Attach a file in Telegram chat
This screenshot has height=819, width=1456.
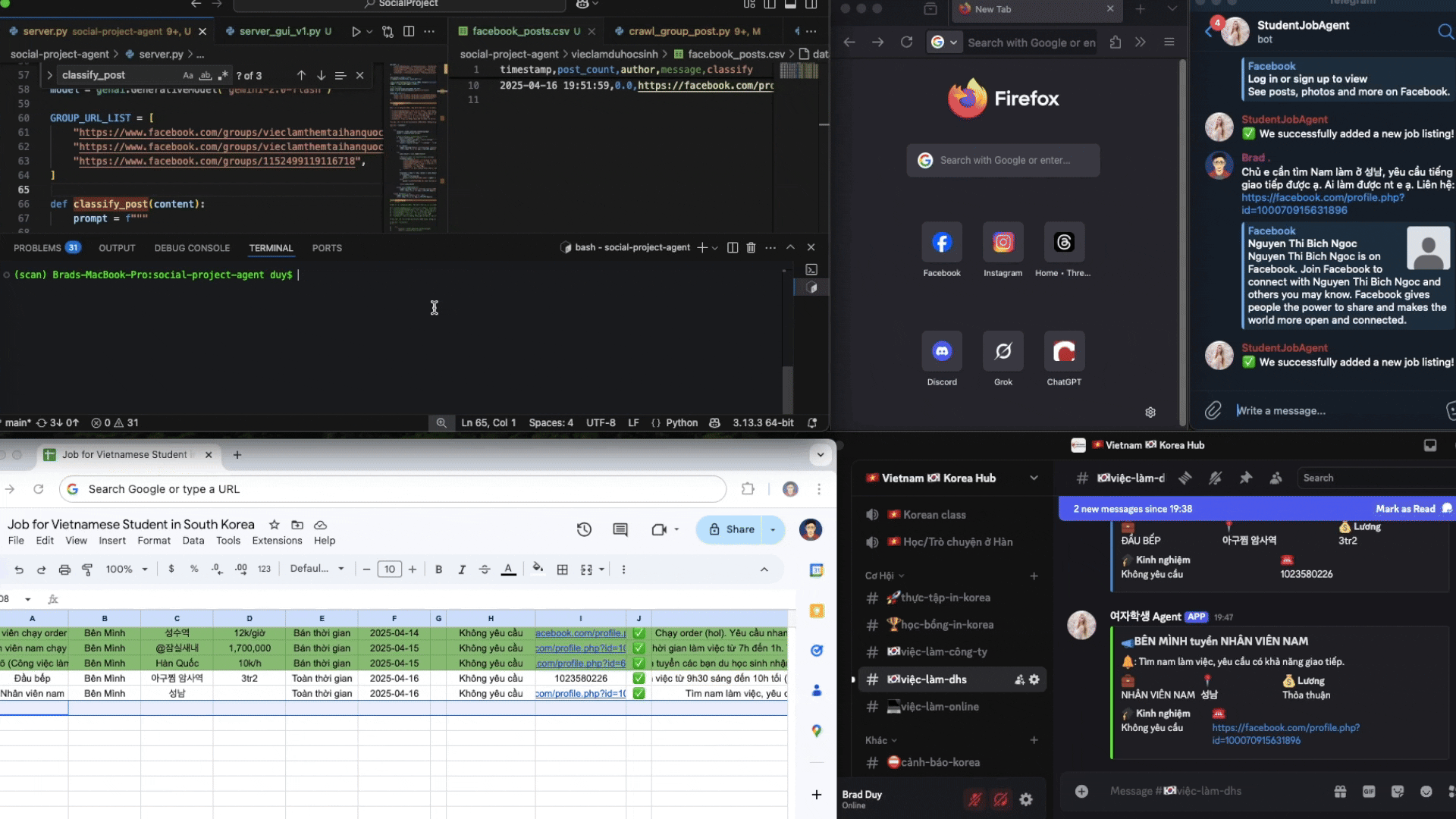pos(1213,410)
